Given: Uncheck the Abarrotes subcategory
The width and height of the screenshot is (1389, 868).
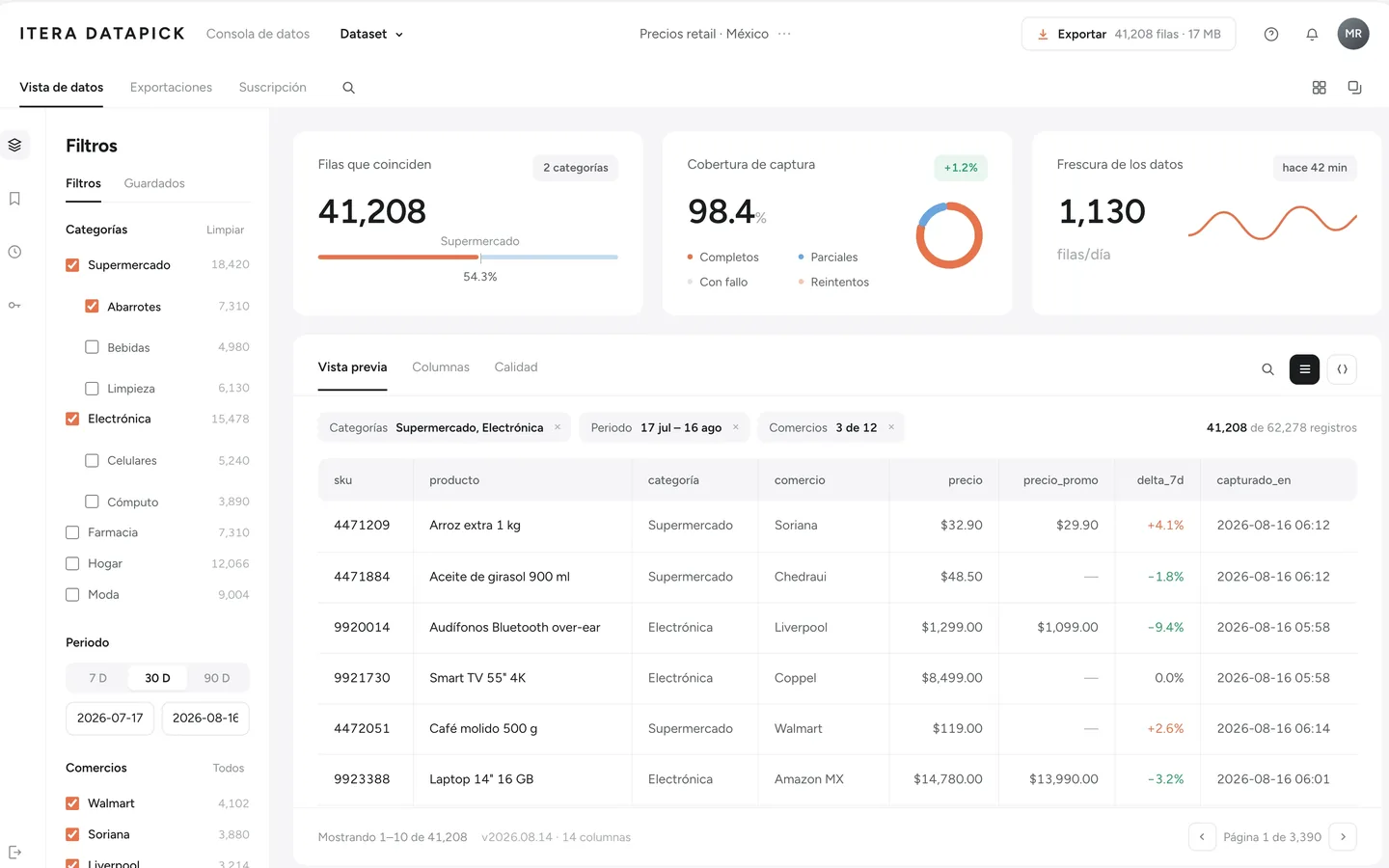Looking at the screenshot, I should tap(92, 307).
